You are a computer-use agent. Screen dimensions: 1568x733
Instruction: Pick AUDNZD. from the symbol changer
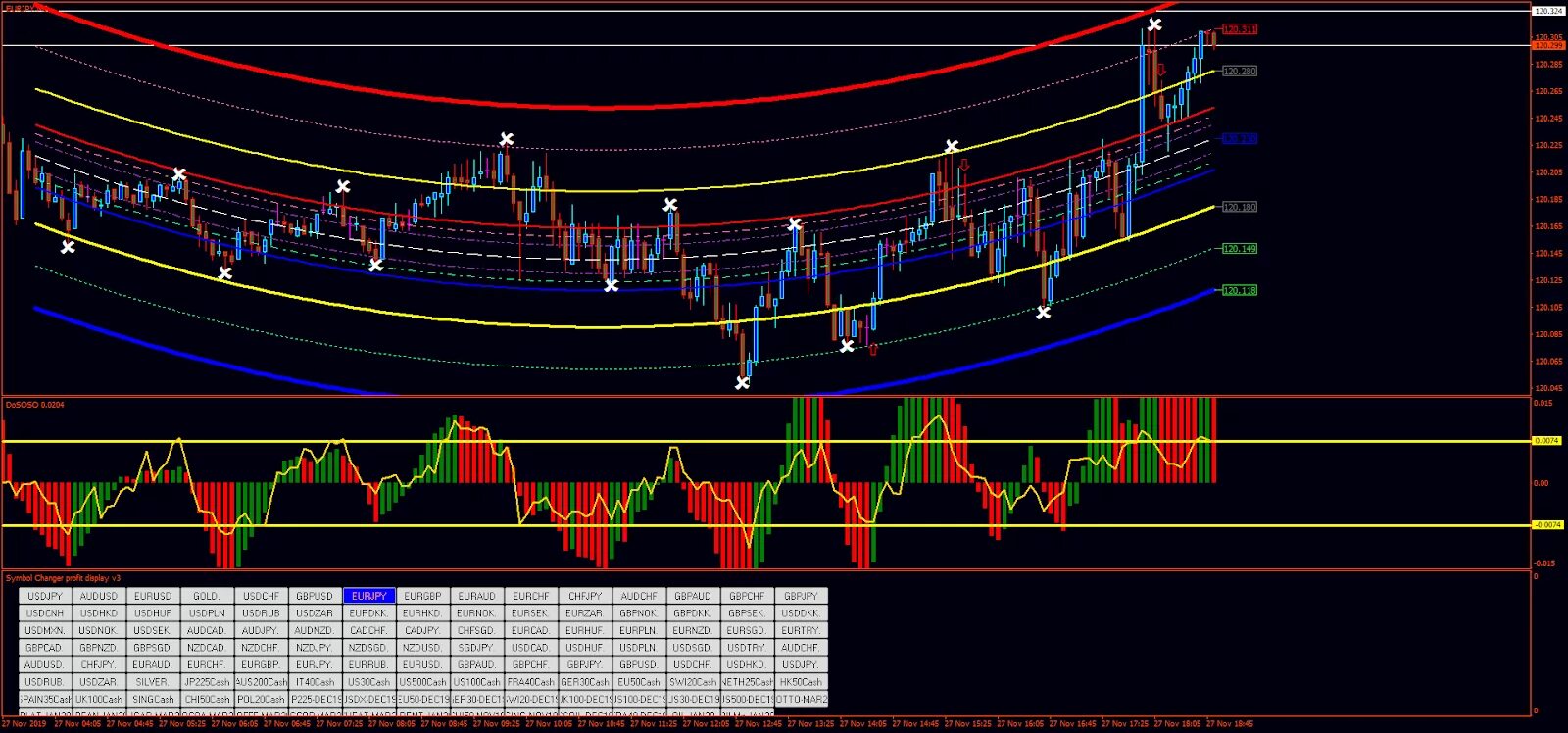(315, 630)
